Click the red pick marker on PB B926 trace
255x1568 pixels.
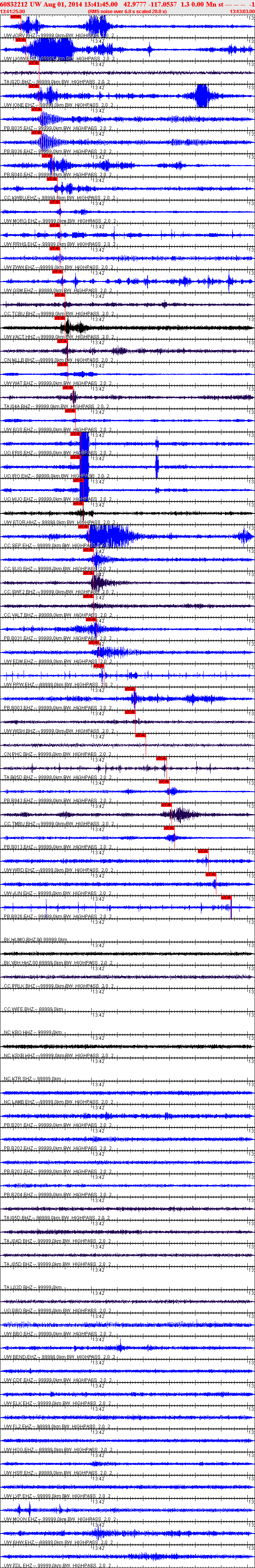point(226,897)
